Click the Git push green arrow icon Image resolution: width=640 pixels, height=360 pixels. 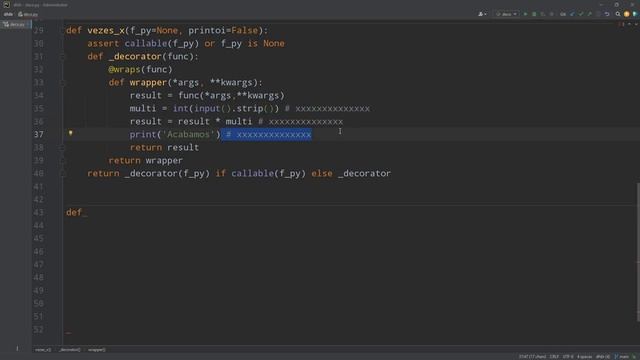590,14
